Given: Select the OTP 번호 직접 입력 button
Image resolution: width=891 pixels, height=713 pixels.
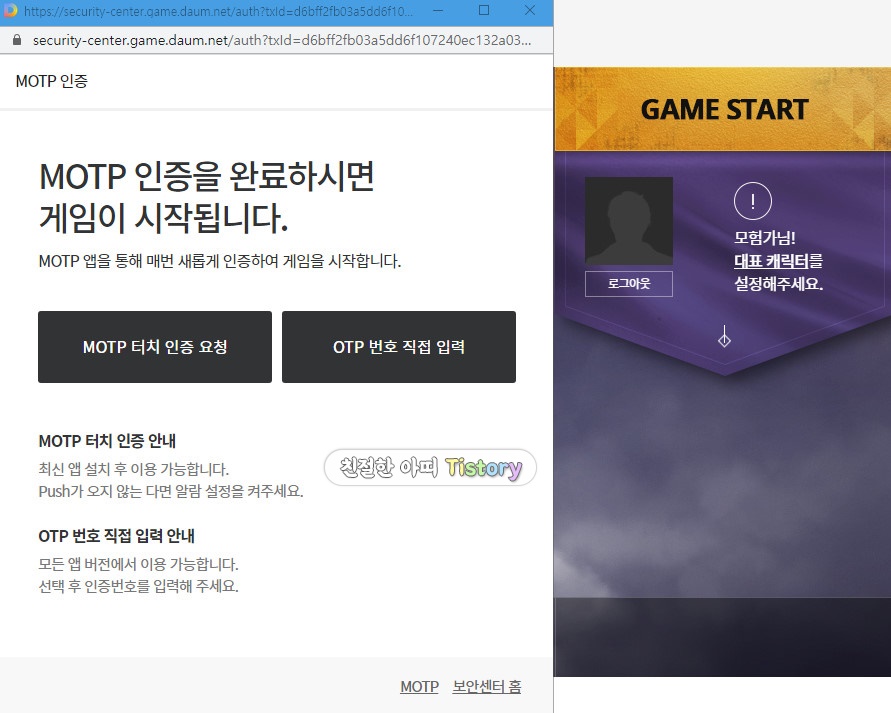Looking at the screenshot, I should [398, 347].
